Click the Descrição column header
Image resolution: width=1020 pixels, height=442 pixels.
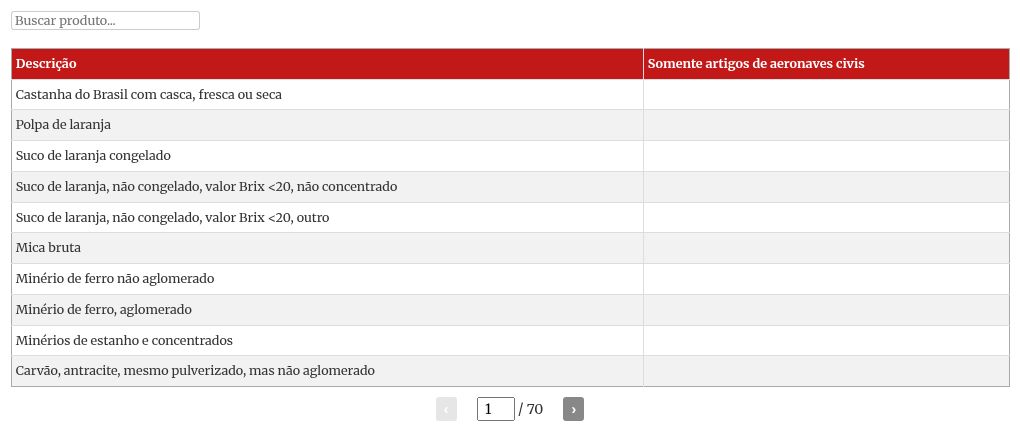[x=46, y=64]
